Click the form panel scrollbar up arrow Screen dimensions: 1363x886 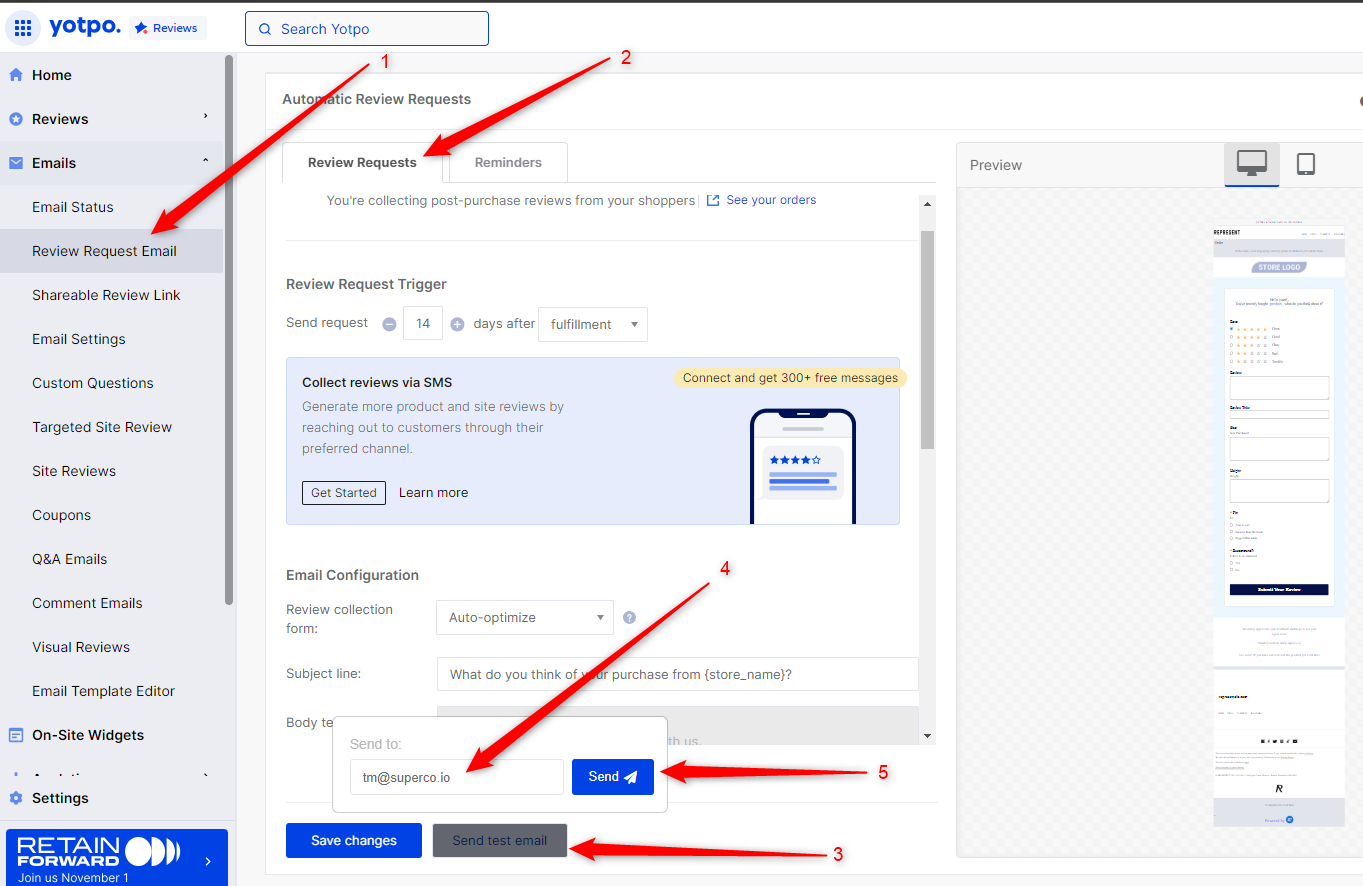[927, 204]
